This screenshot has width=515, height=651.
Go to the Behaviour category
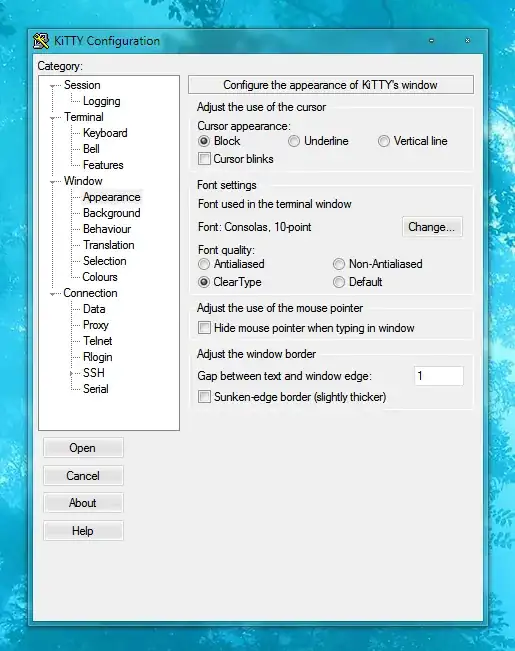pos(107,229)
